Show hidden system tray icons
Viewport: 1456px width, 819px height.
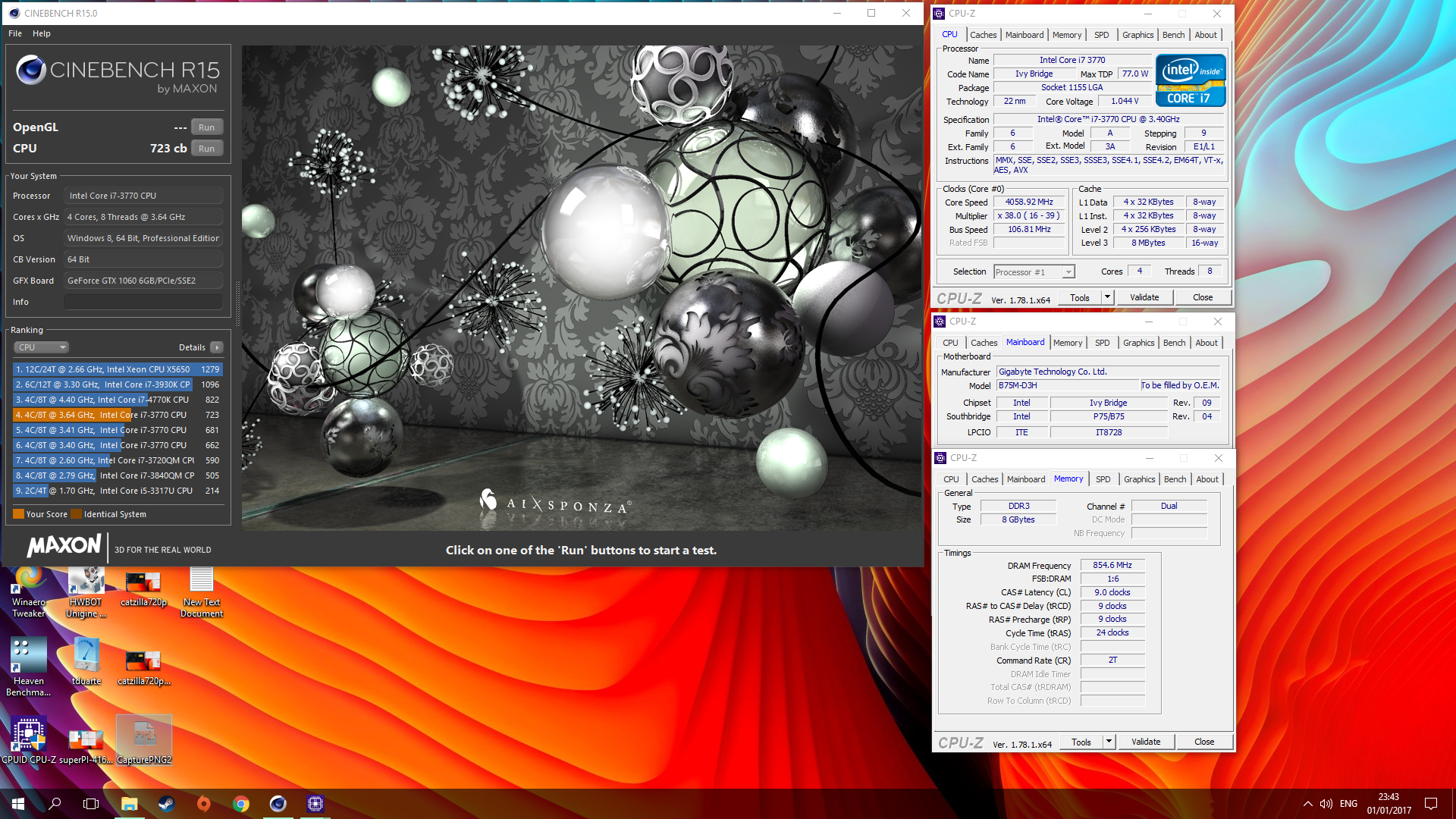(x=1307, y=804)
